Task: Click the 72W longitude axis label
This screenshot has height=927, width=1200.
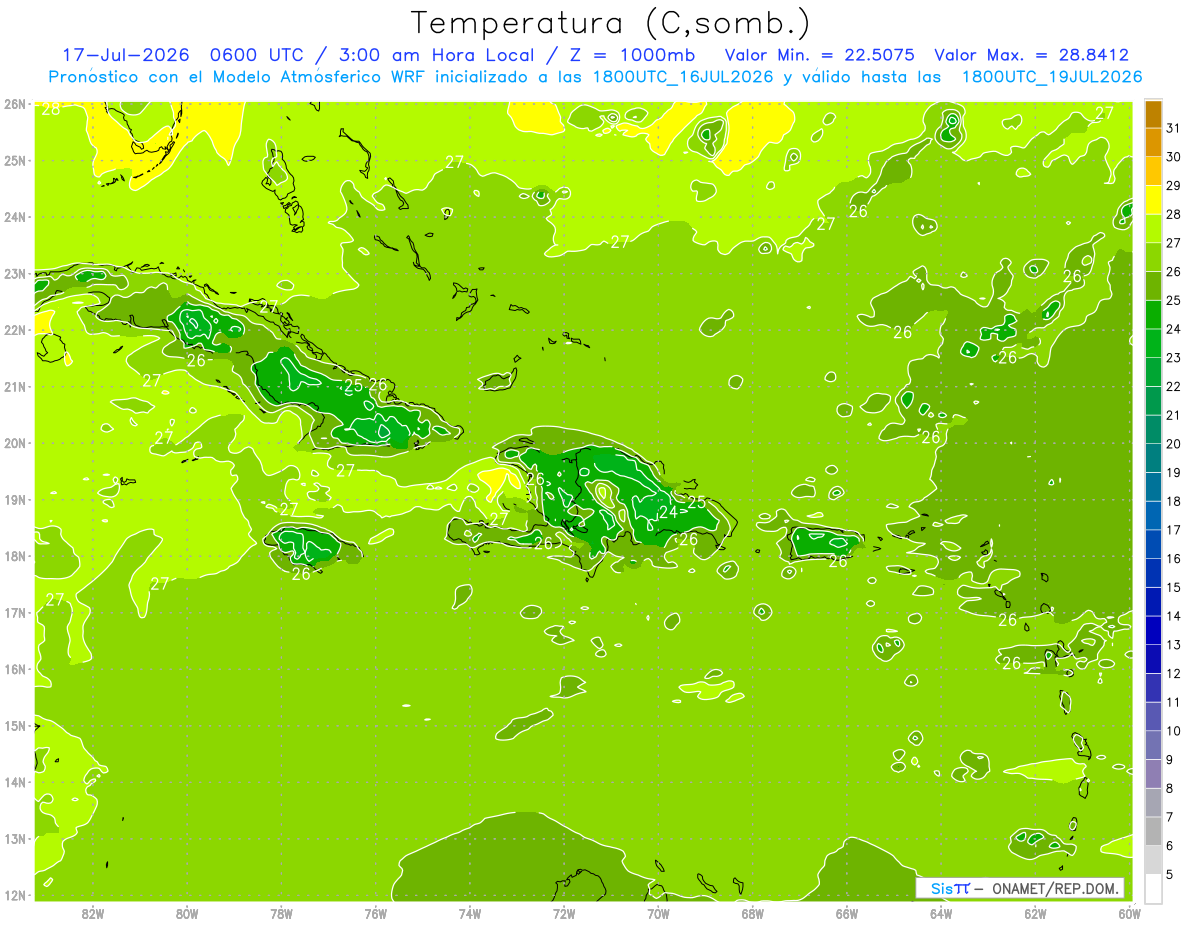Action: (x=564, y=913)
